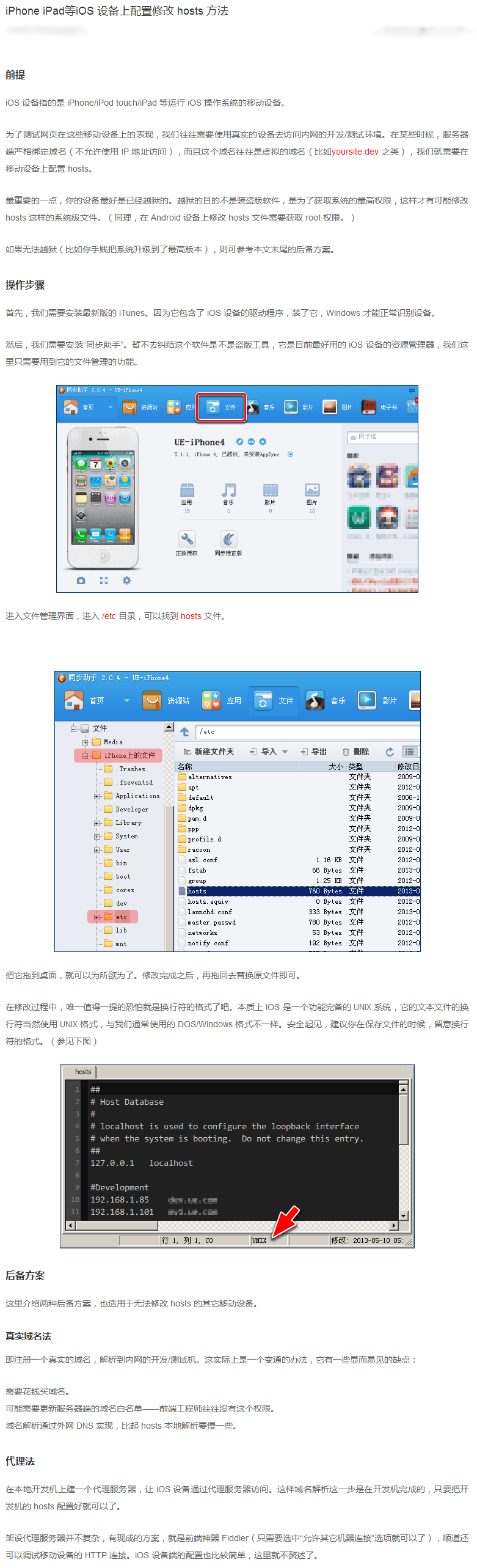Click the 音乐 icon in file browser window toolbar
The width and height of the screenshot is (477, 1568).
point(315,700)
